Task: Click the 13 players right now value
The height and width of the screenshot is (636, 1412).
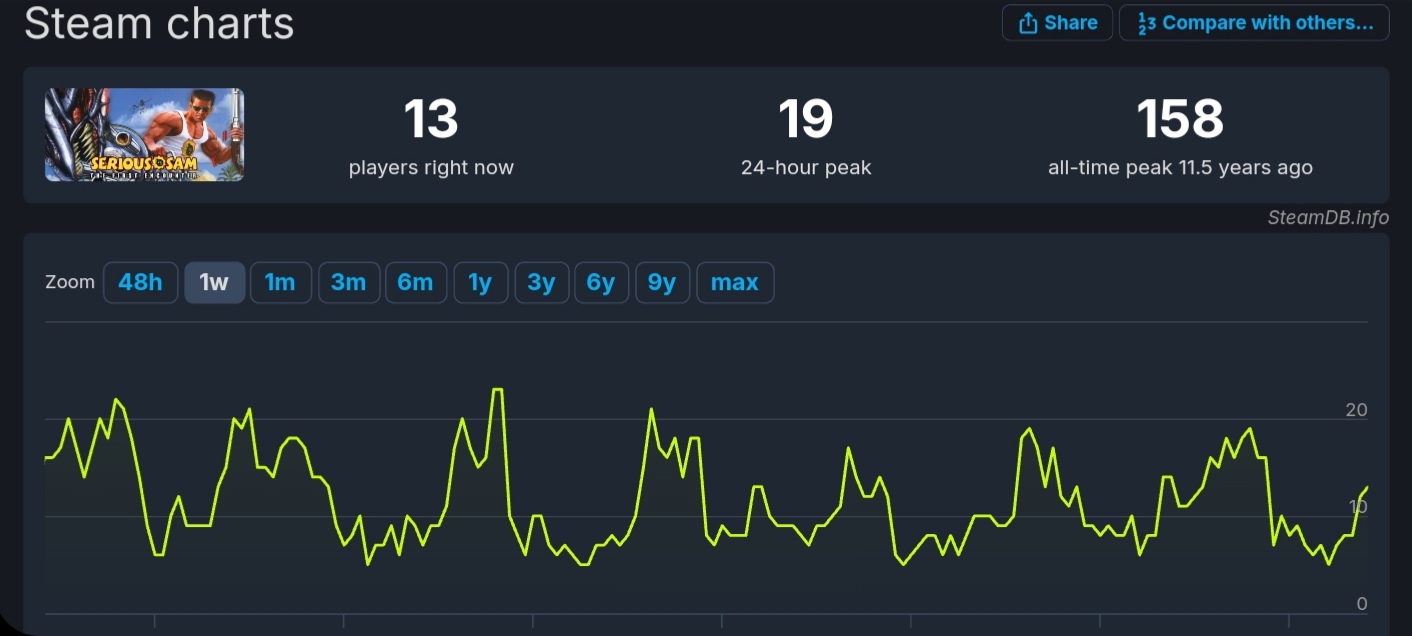Action: click(x=431, y=119)
